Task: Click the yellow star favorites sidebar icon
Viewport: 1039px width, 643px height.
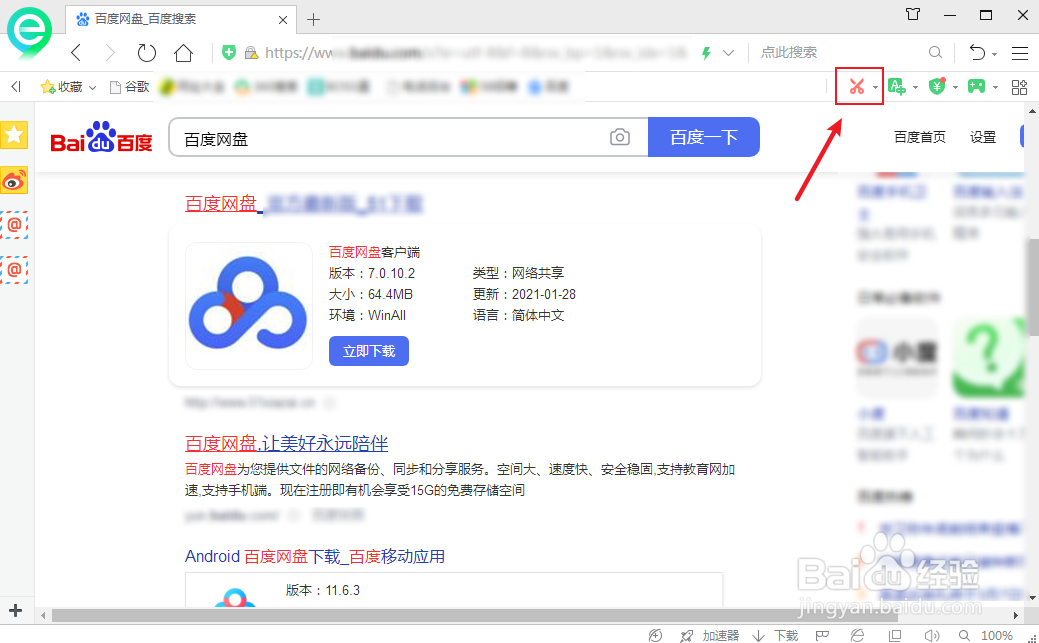Action: (14, 135)
